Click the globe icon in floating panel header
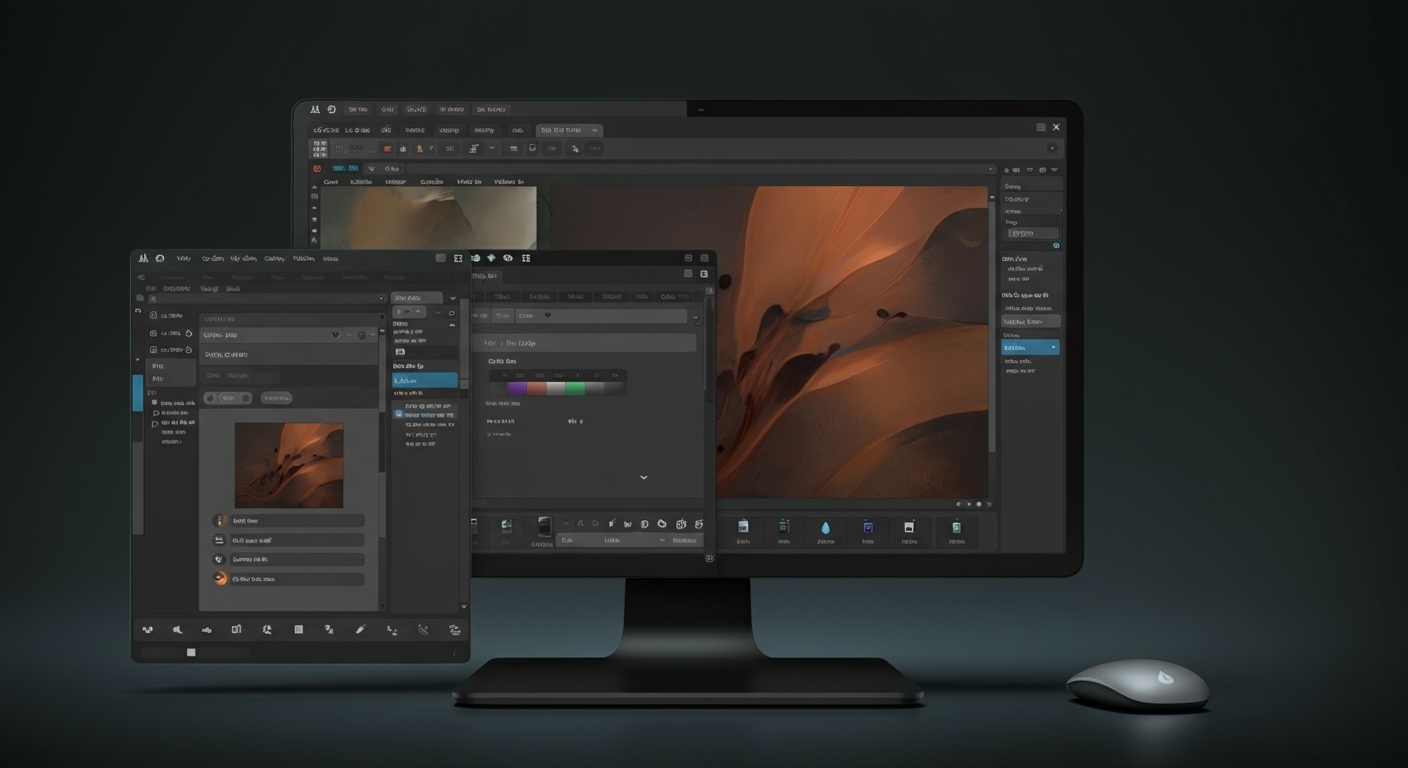Image resolution: width=1408 pixels, height=768 pixels. pos(507,257)
